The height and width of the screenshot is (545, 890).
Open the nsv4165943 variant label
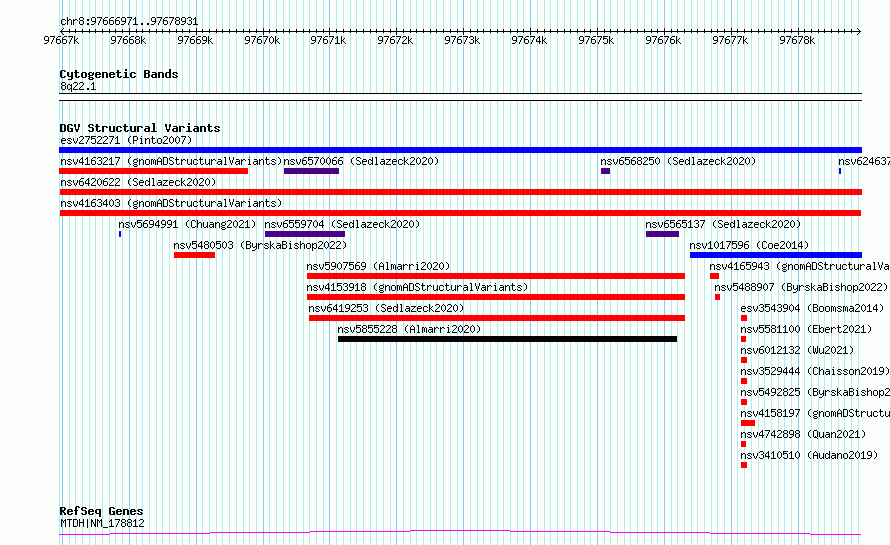tap(800, 266)
